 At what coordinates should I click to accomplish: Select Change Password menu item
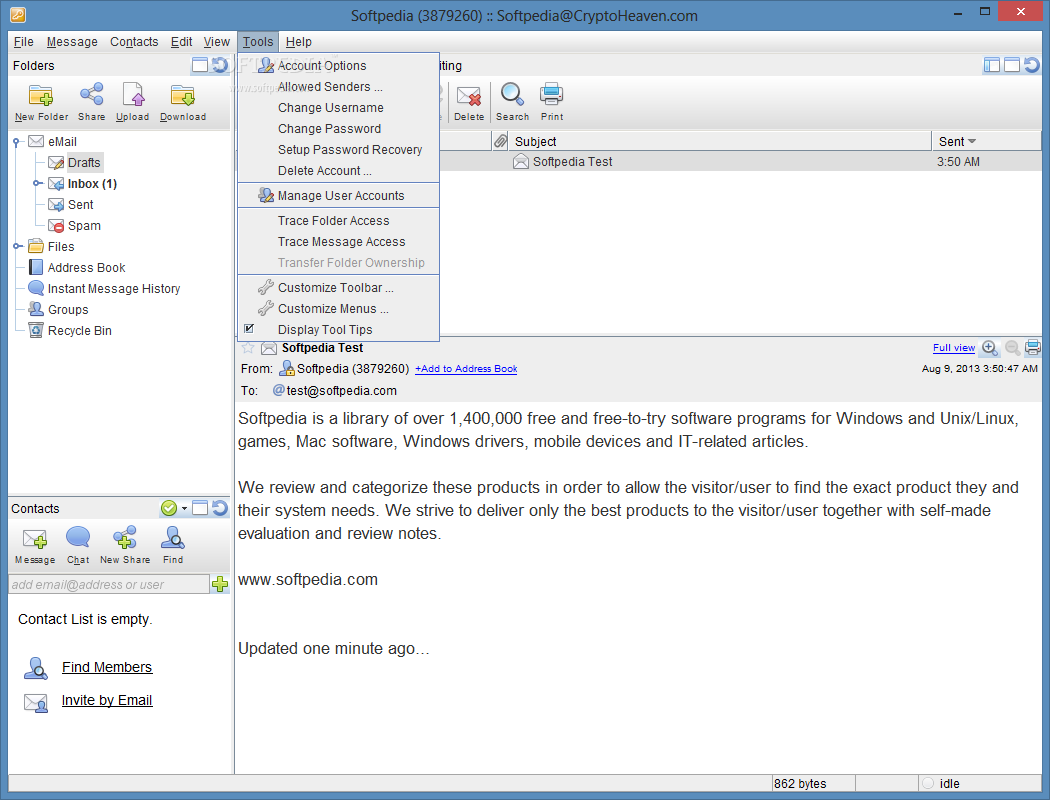[338, 129]
